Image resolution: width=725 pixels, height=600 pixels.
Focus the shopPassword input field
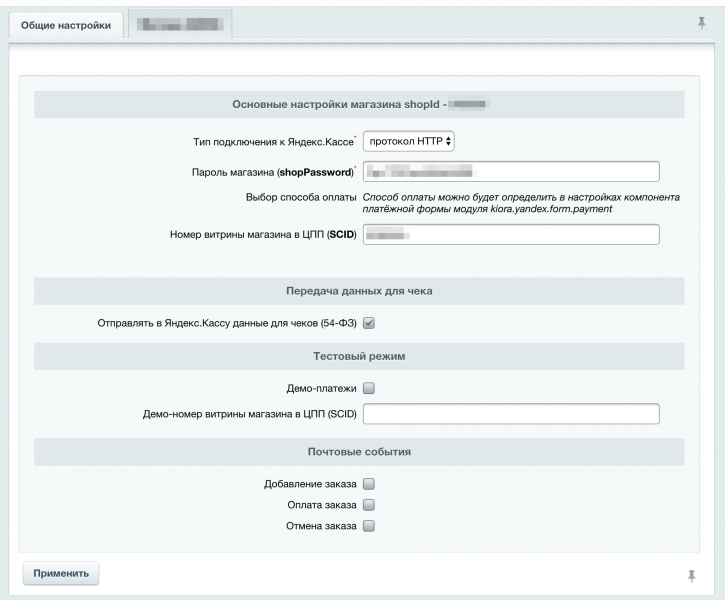[x=510, y=172]
